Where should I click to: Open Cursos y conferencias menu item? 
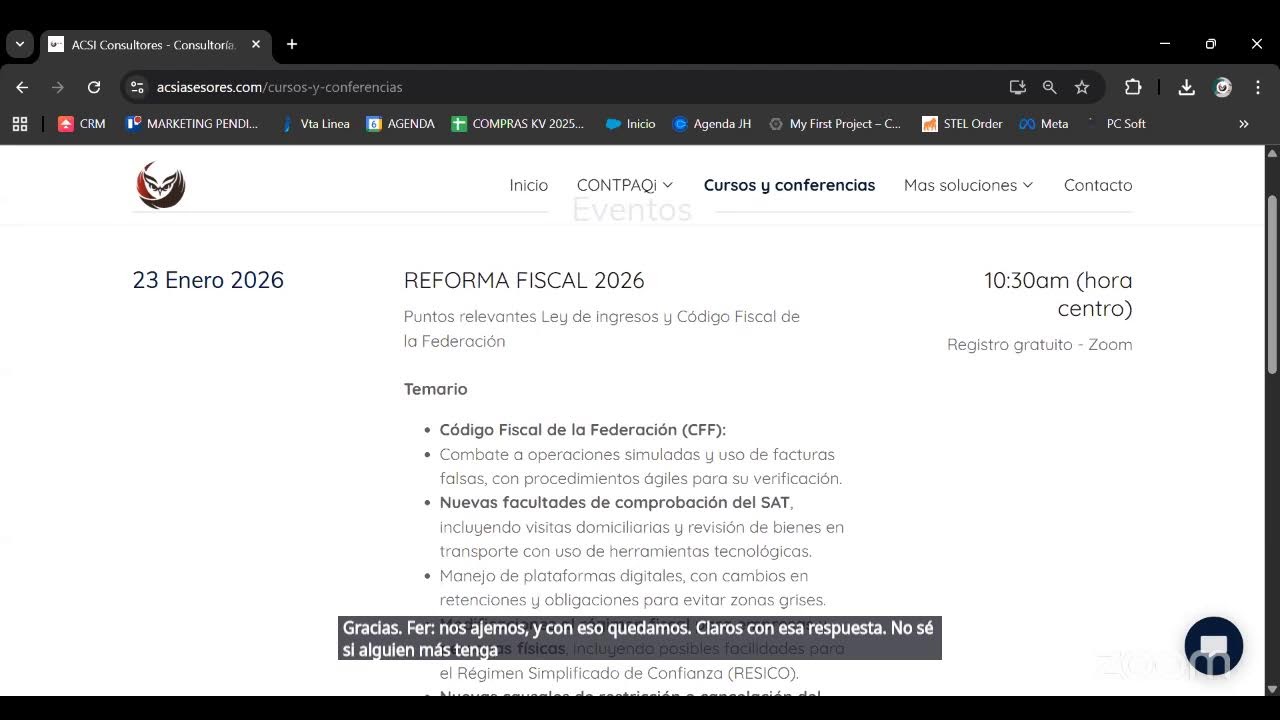pos(789,185)
